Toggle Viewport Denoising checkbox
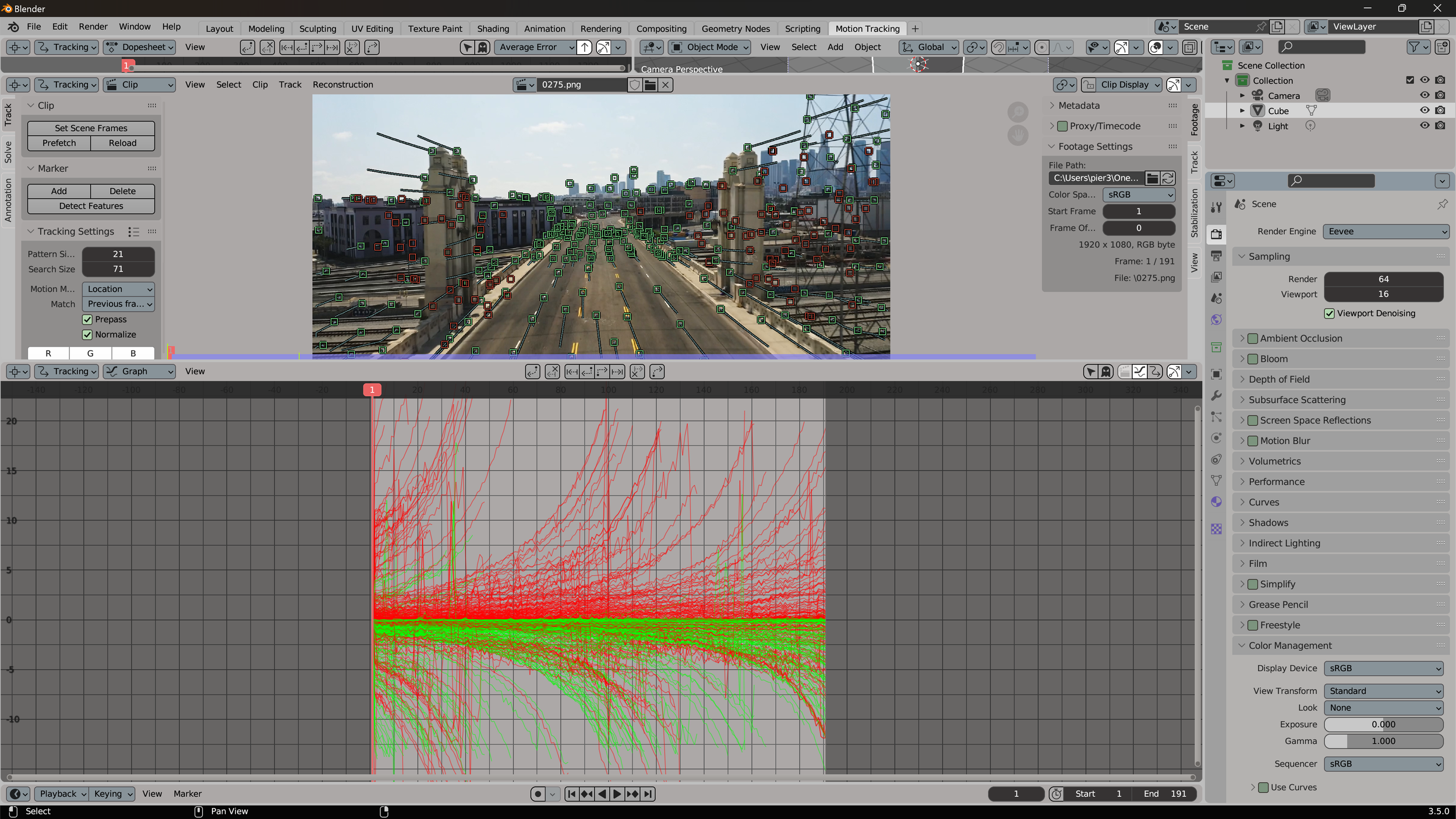 [x=1330, y=313]
